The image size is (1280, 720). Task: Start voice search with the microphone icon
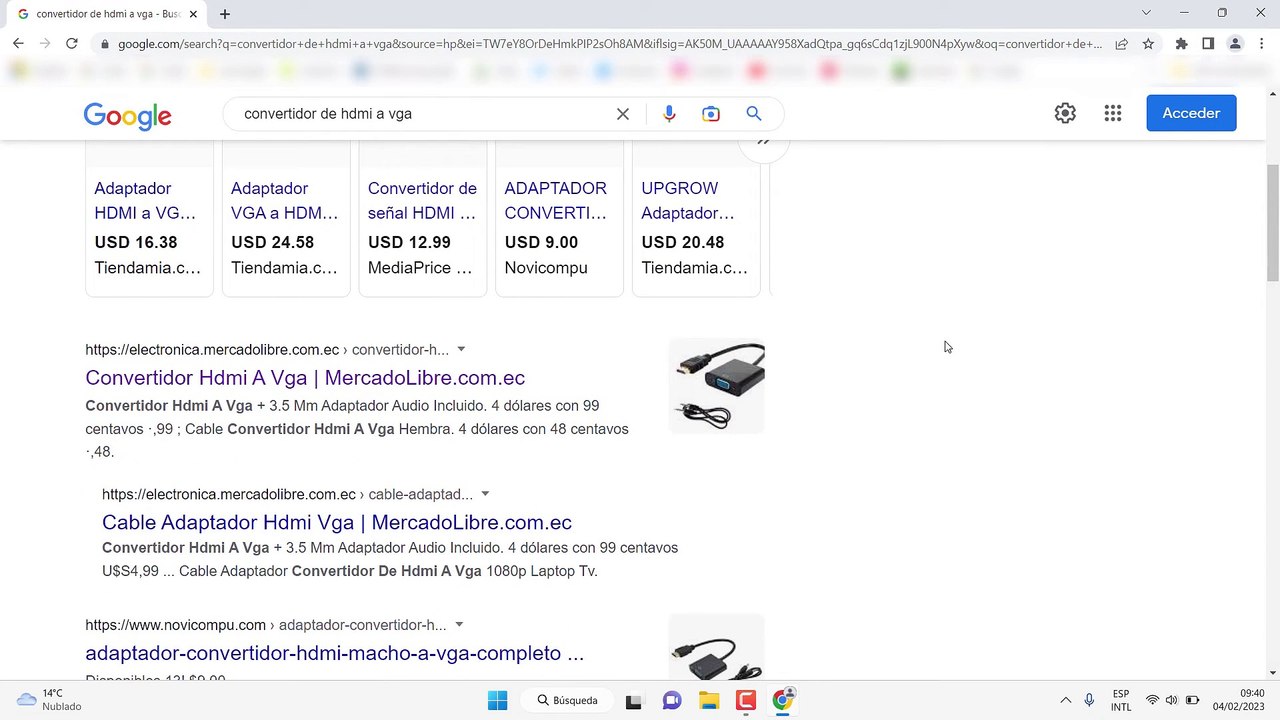pos(669,114)
